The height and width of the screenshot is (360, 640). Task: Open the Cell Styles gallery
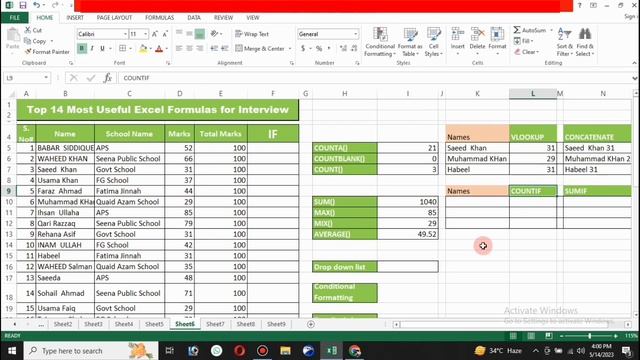[433, 42]
